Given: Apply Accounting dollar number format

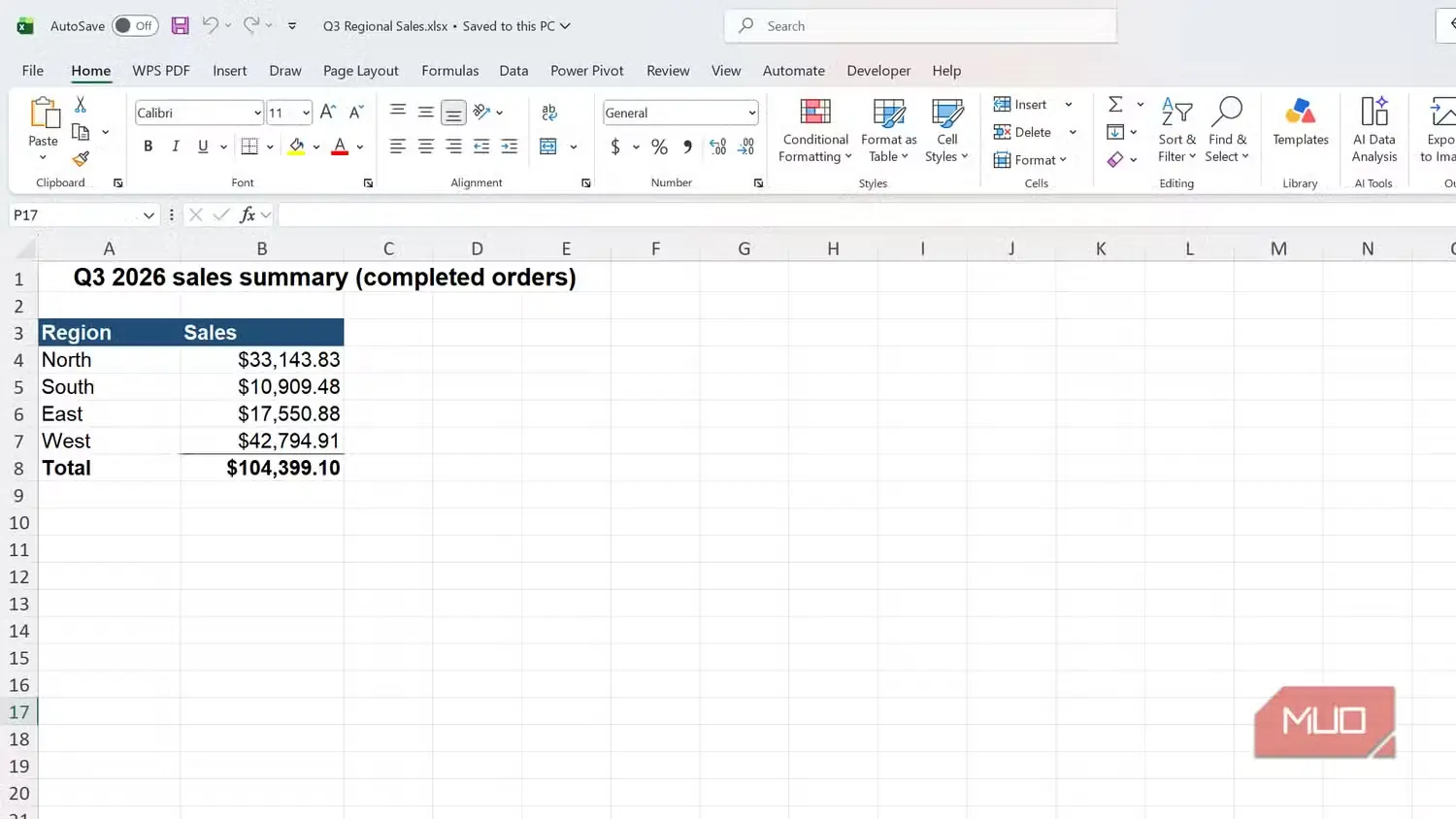Looking at the screenshot, I should (x=615, y=147).
